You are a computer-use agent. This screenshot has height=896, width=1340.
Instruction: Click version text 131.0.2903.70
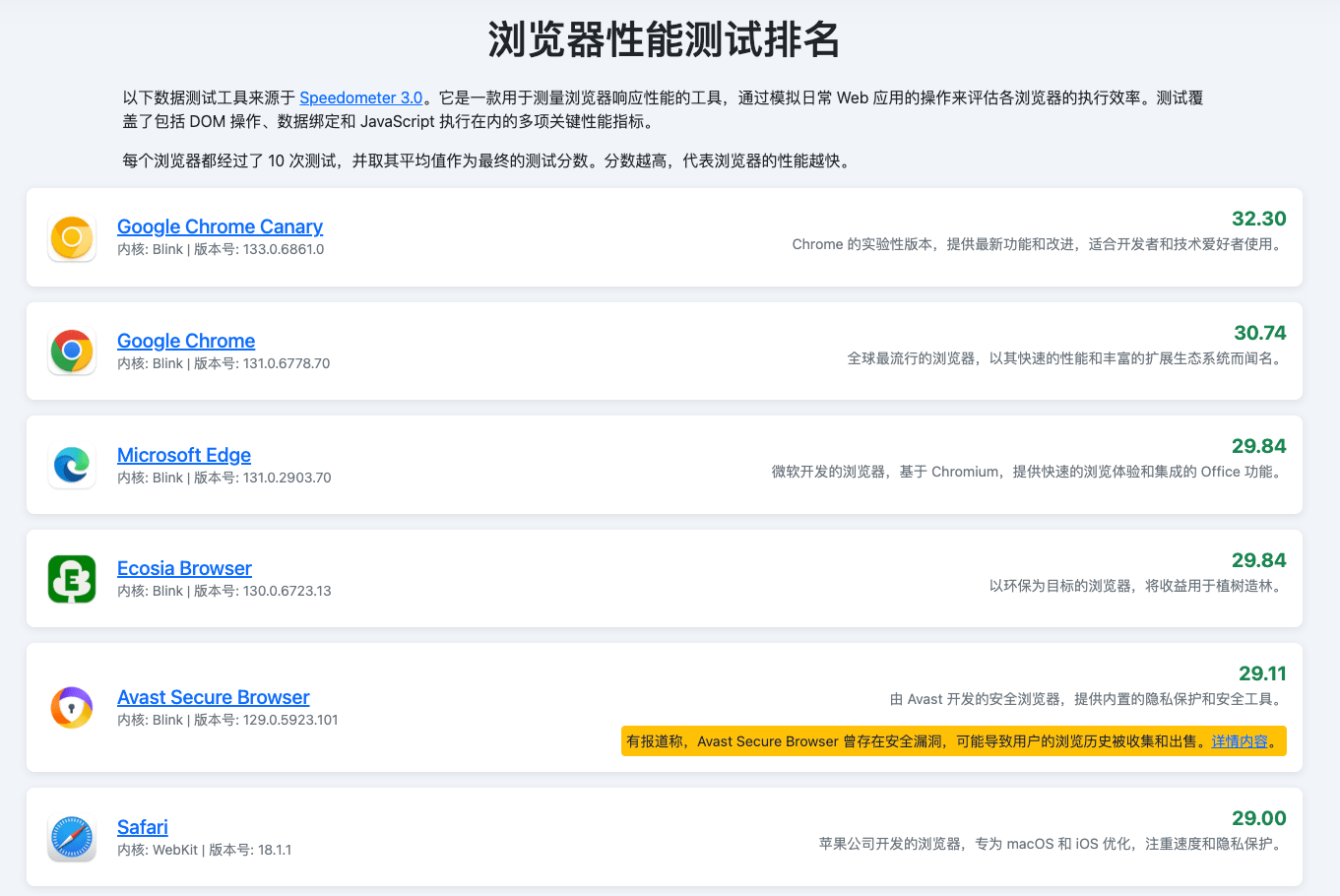[x=287, y=478]
